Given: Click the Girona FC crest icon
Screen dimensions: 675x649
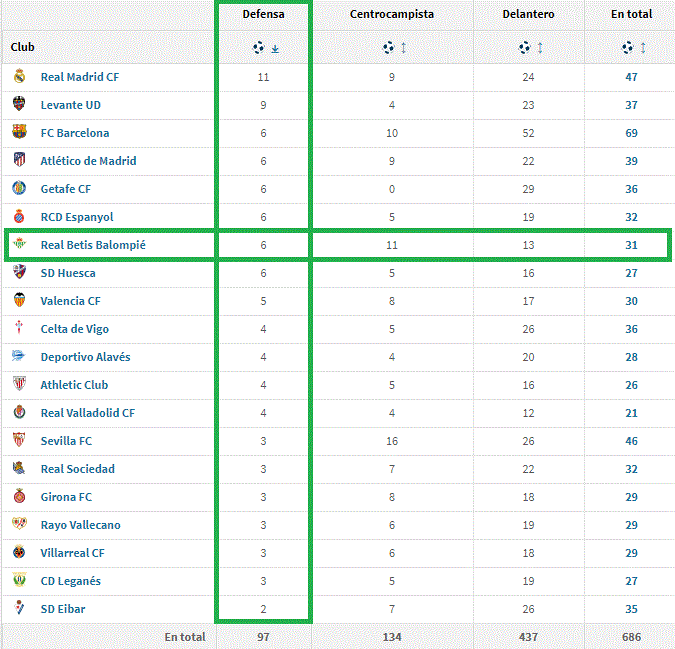Looking at the screenshot, I should click(x=19, y=497).
